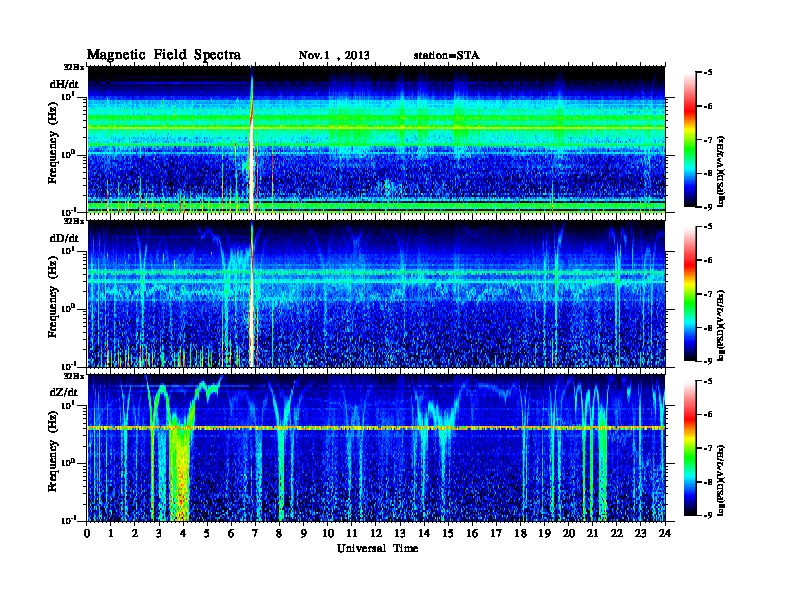Image resolution: width=792 pixels, height=612 pixels.
Task: Click the dZ/dt panel color scale bar
Action: pyautogui.click(x=690, y=448)
